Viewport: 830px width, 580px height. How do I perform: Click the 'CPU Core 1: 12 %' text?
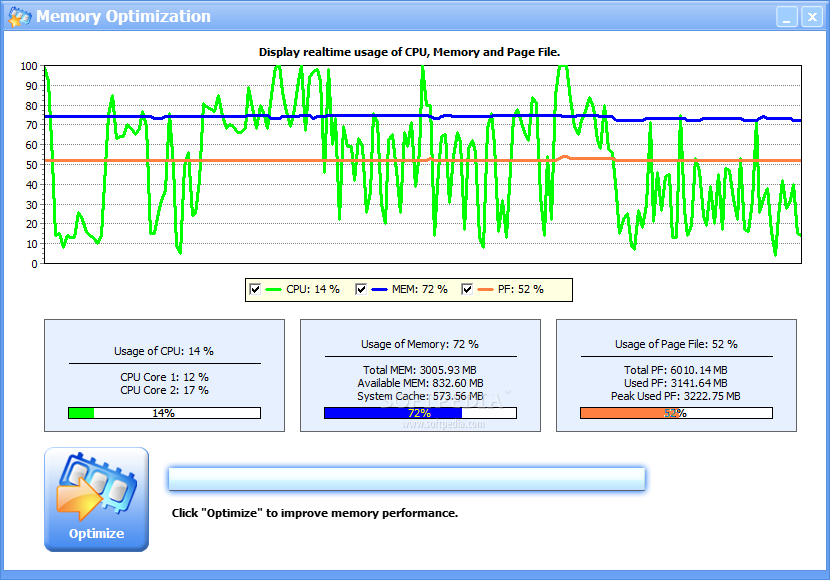pyautogui.click(x=164, y=377)
